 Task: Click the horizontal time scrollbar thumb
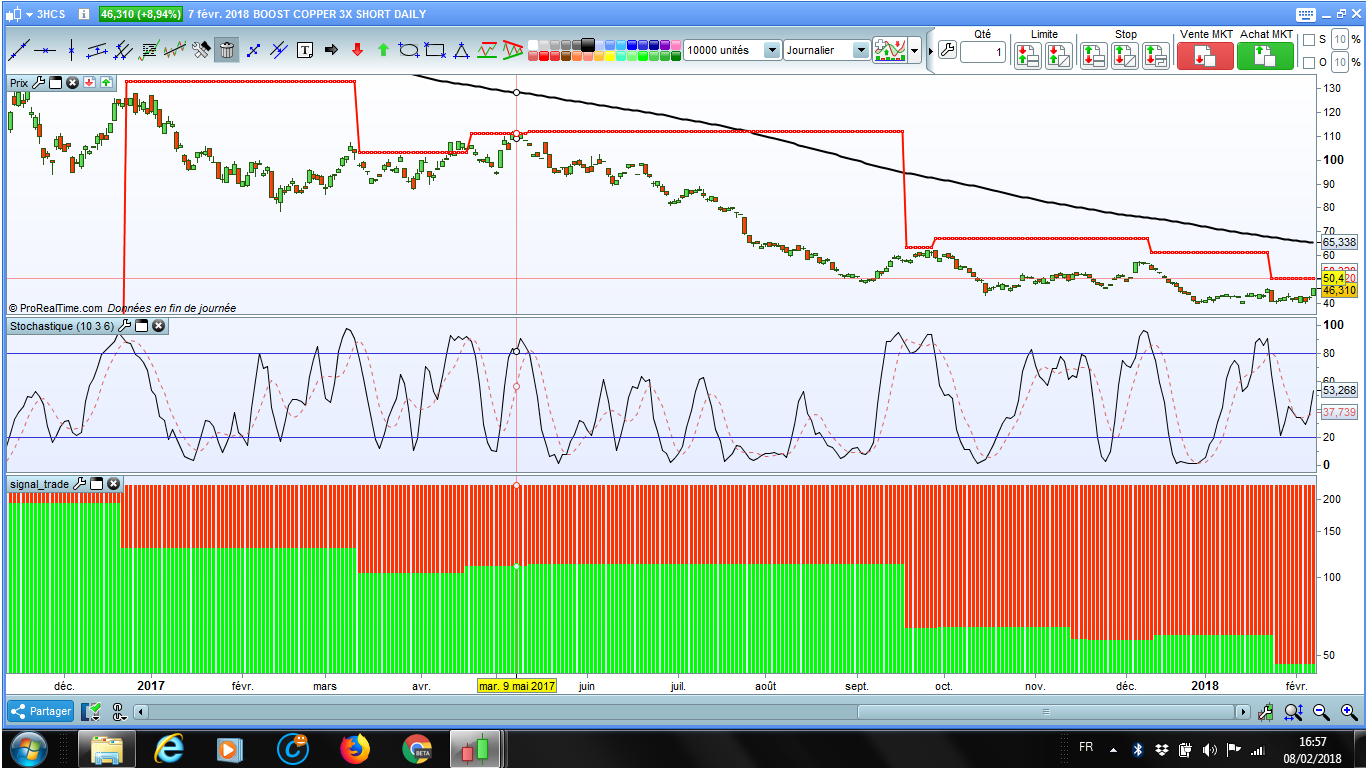(1046, 712)
